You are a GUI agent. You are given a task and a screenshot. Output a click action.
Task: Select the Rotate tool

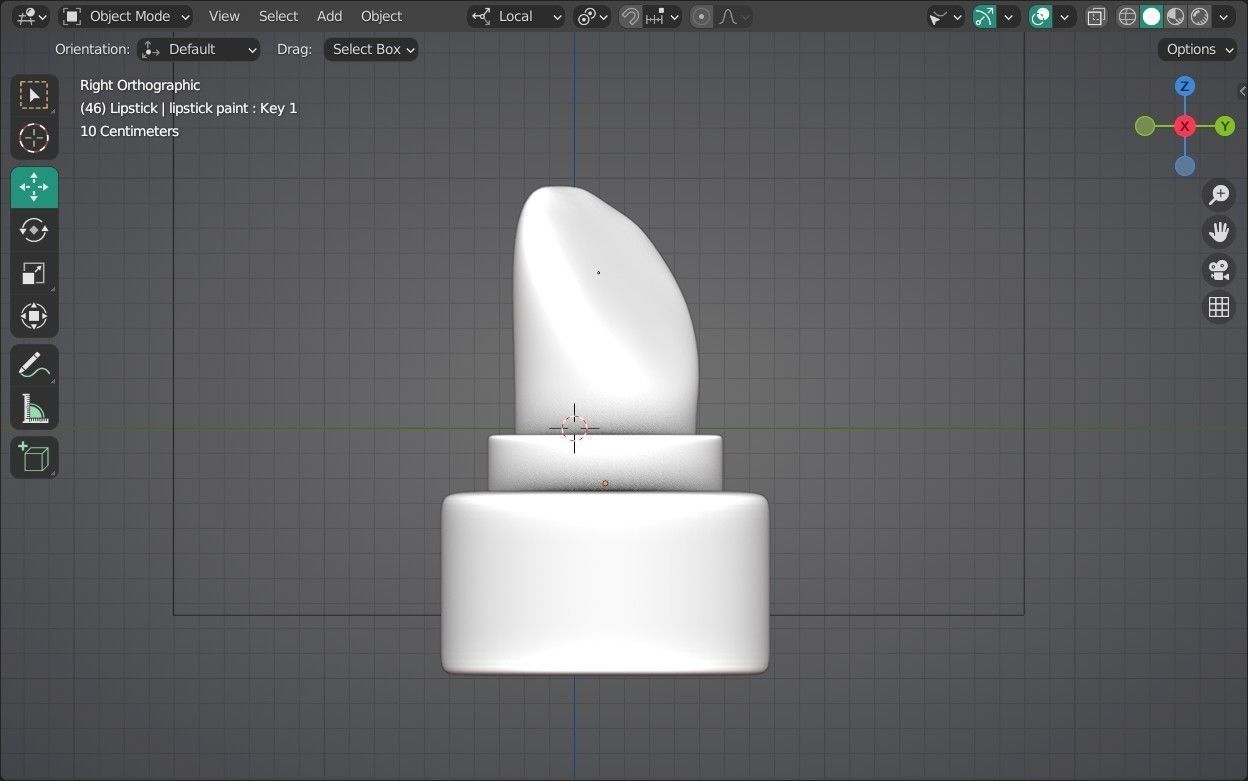pos(34,230)
